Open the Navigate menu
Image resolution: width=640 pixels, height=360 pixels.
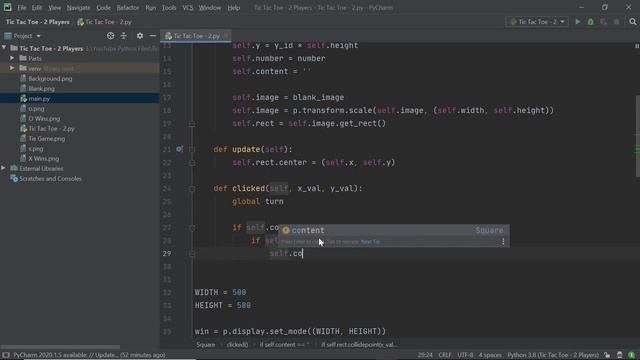pos(78,8)
